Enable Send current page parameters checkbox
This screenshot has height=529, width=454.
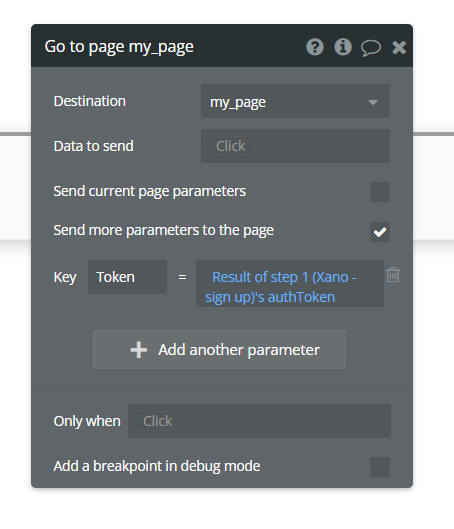click(x=380, y=192)
